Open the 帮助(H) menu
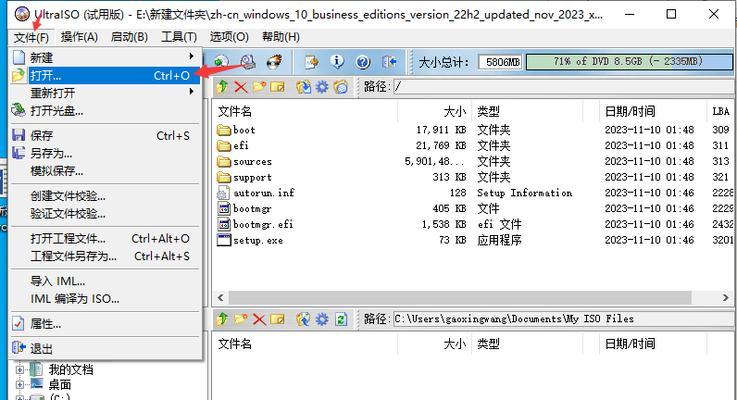Image resolution: width=737 pixels, height=400 pixels. [281, 37]
